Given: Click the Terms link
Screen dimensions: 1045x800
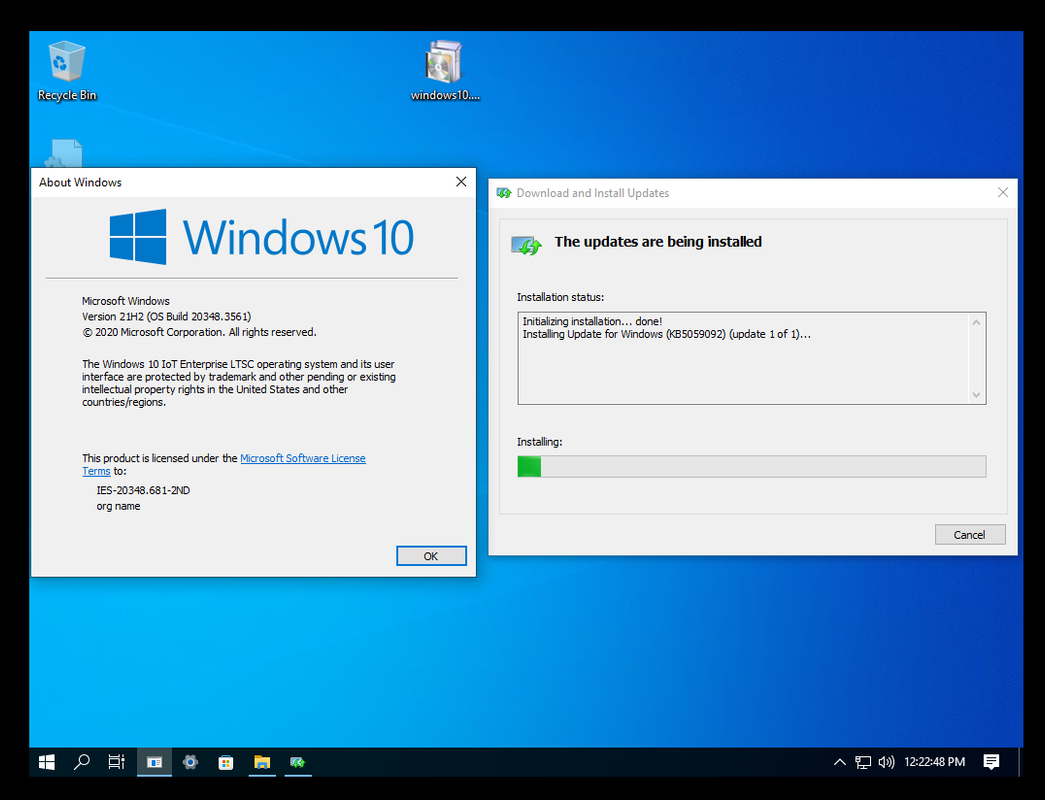Looking at the screenshot, I should 96,471.
